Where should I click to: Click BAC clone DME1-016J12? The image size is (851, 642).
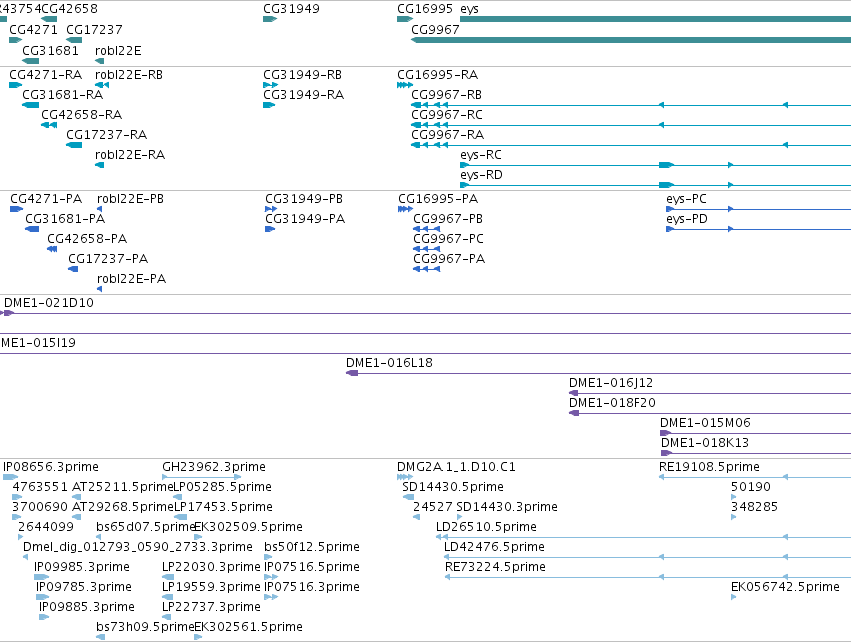(611, 383)
